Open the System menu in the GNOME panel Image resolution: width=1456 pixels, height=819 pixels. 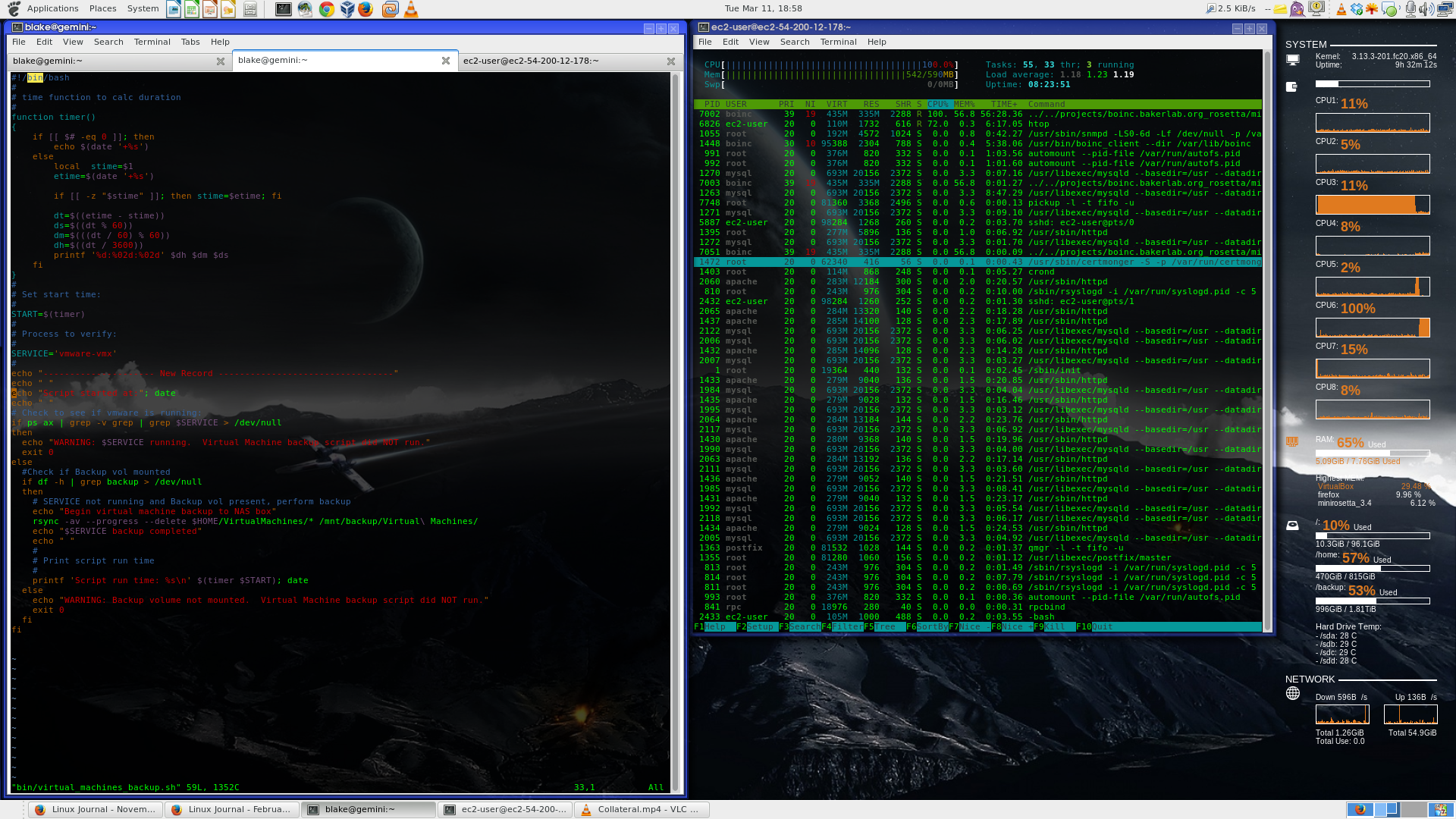(143, 8)
